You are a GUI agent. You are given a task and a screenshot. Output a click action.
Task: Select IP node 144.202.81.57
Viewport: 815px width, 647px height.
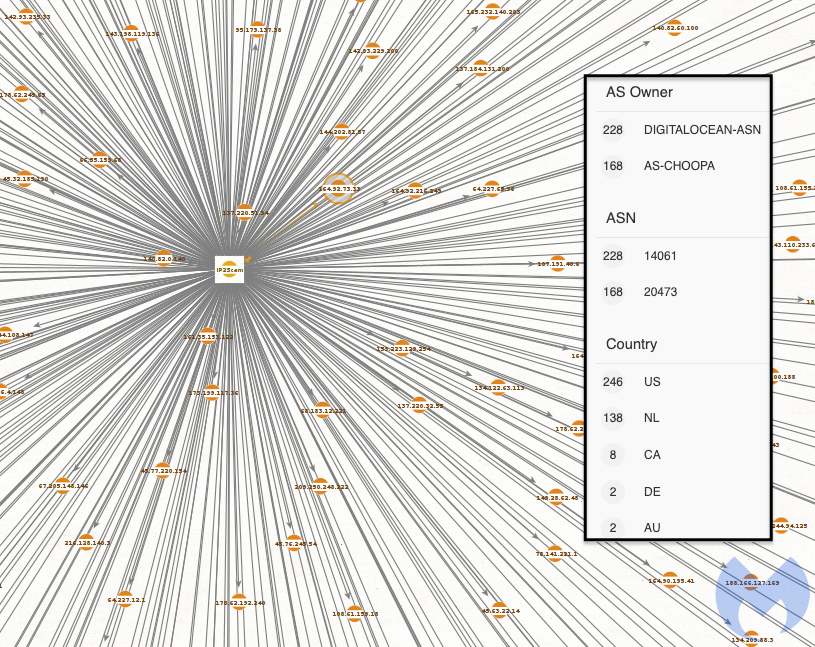tap(341, 131)
